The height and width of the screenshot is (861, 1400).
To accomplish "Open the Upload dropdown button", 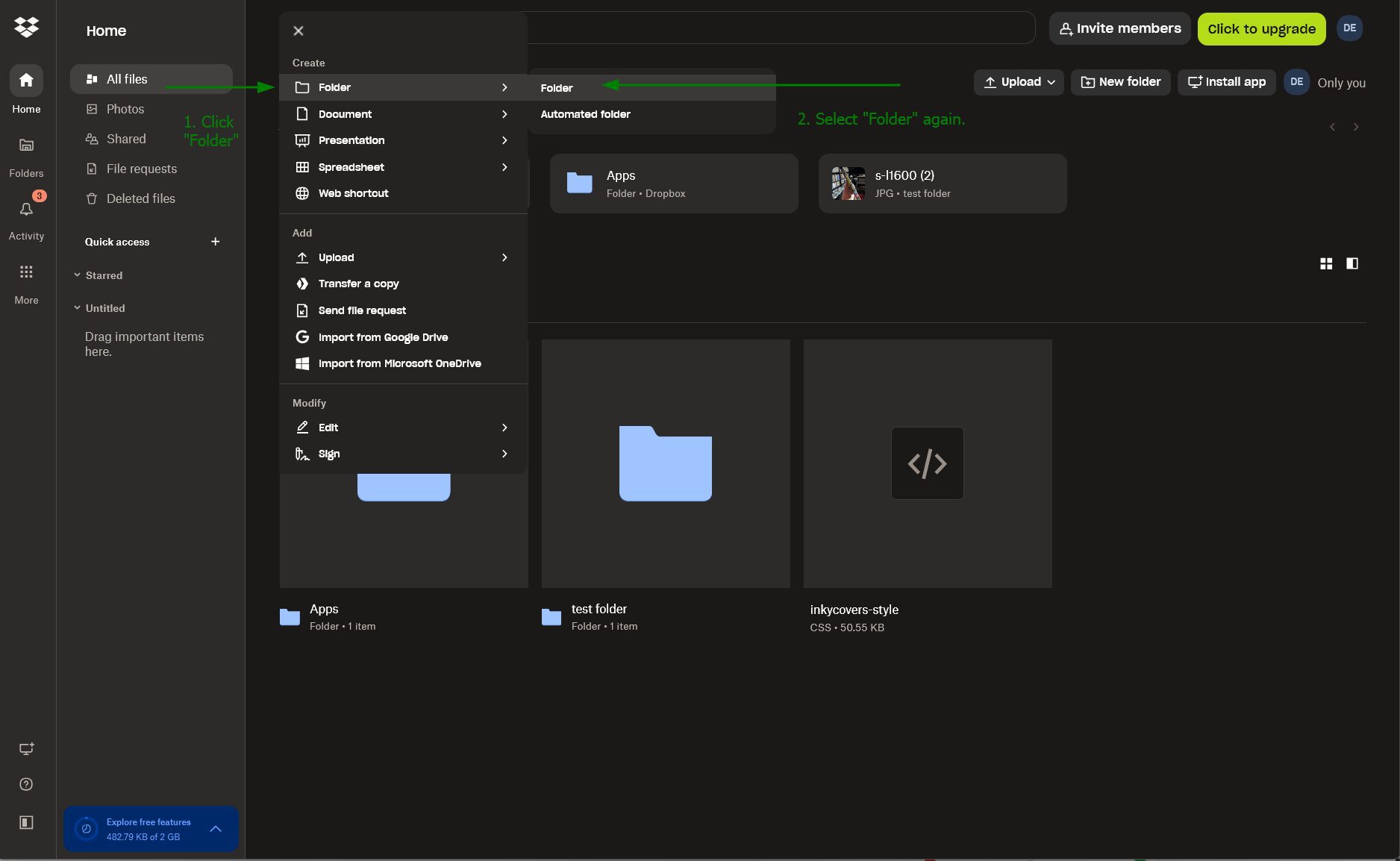I will (x=1019, y=82).
